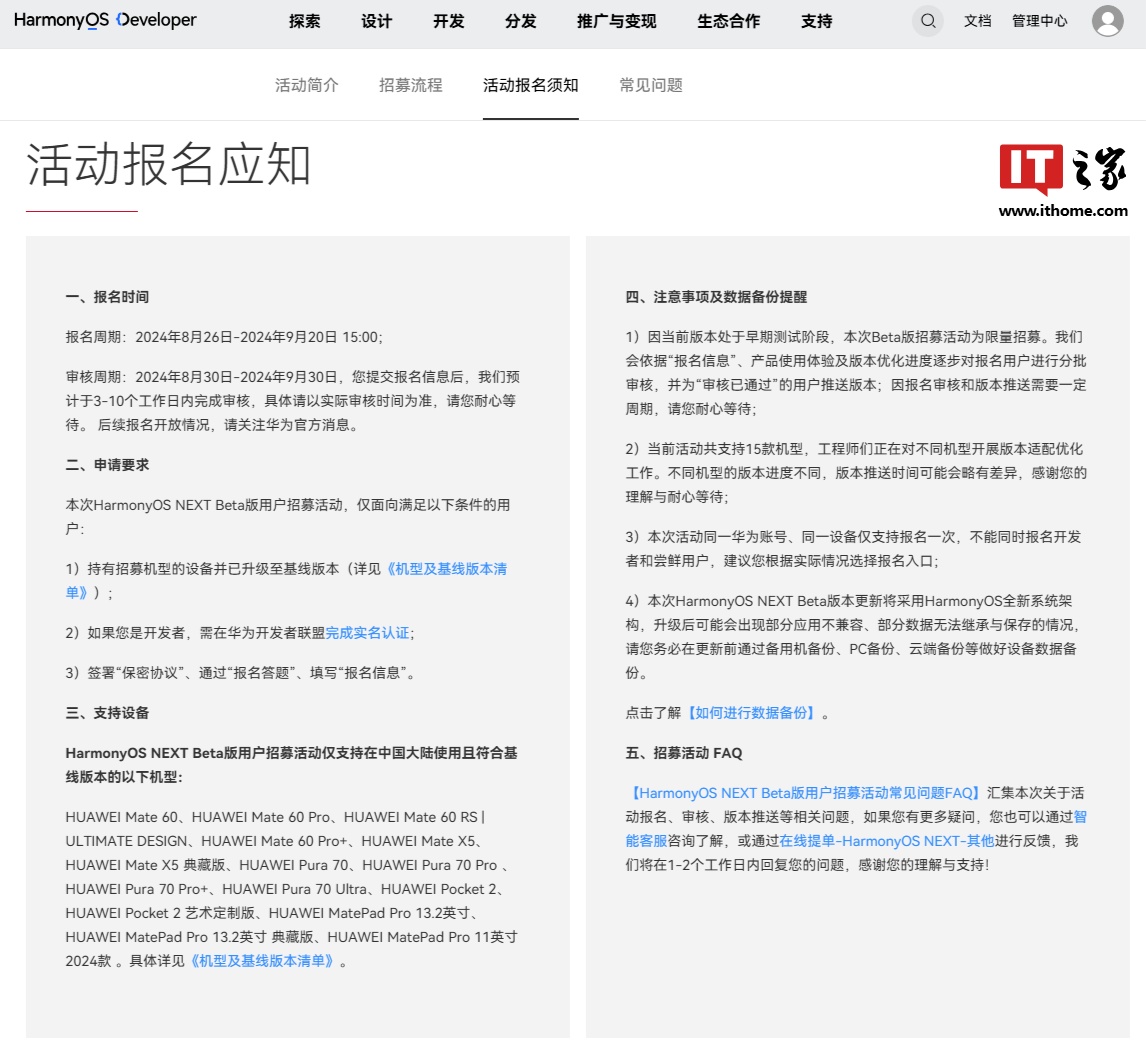Open the 生态合作 menu
This screenshot has width=1146, height=1053.
729,21
